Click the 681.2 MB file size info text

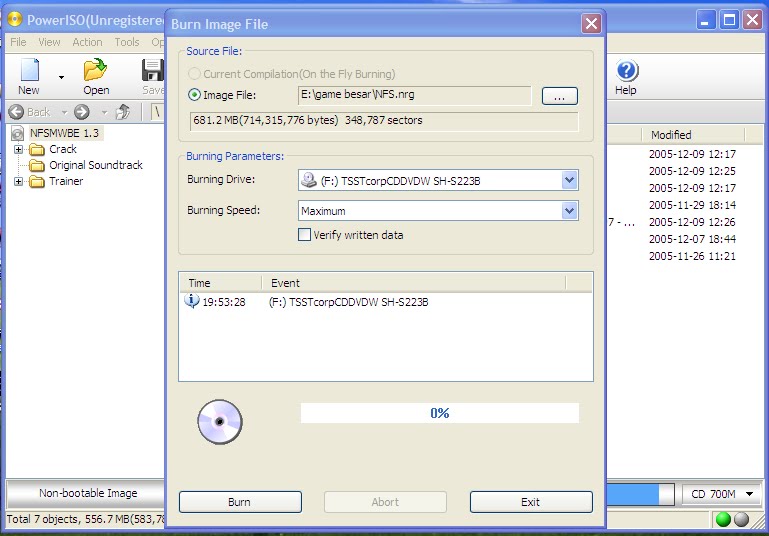[x=308, y=121]
